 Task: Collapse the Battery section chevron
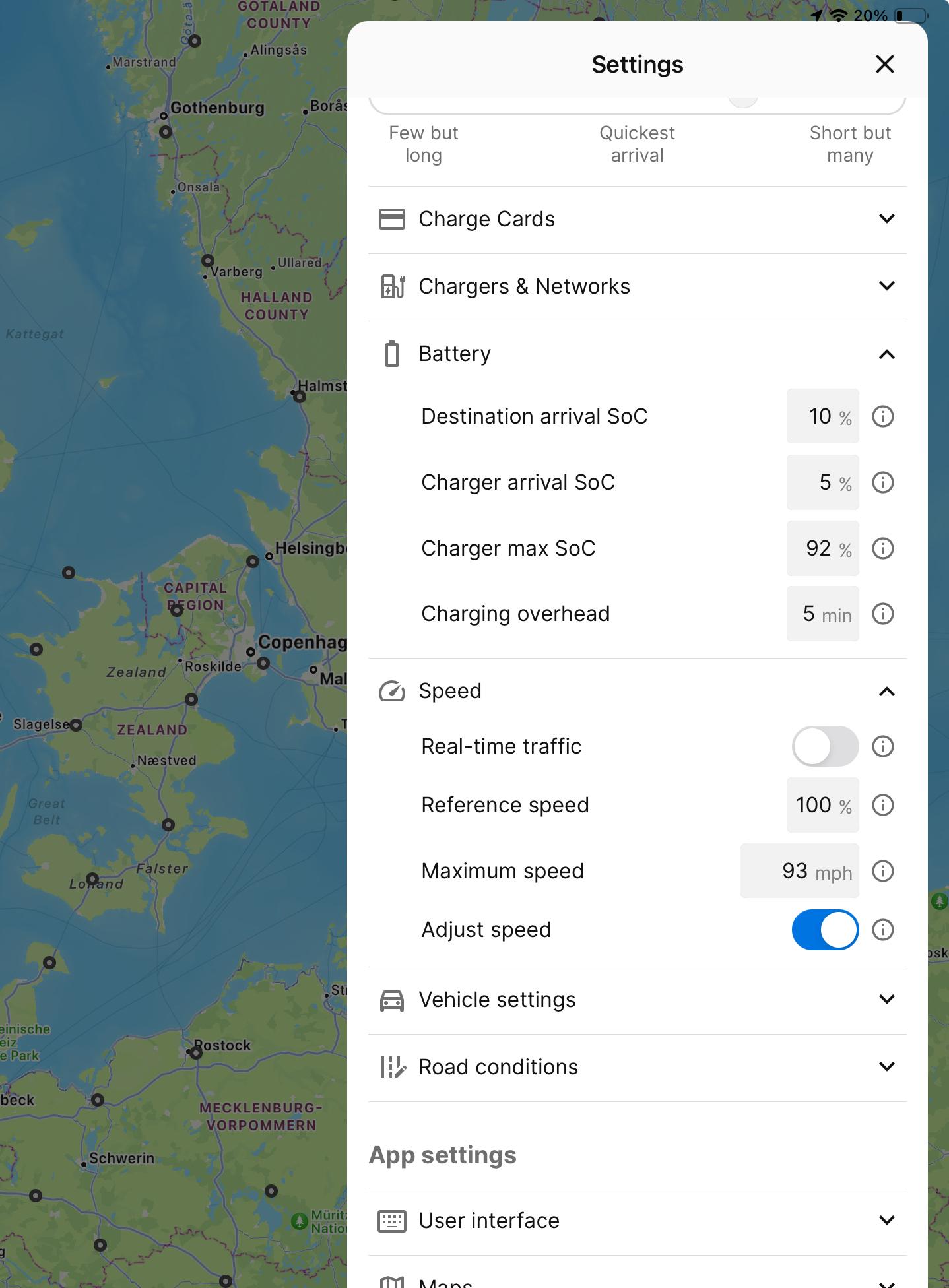coord(887,354)
